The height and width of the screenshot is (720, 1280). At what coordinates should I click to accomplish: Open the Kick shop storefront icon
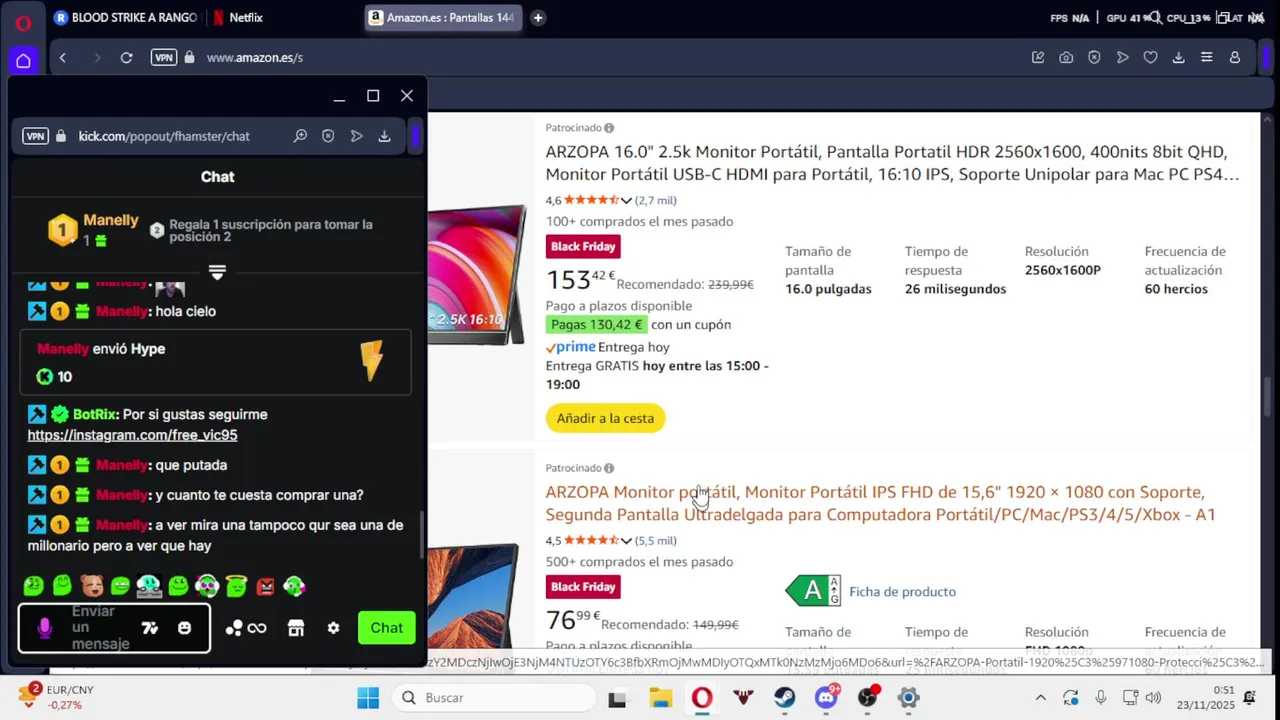point(295,628)
